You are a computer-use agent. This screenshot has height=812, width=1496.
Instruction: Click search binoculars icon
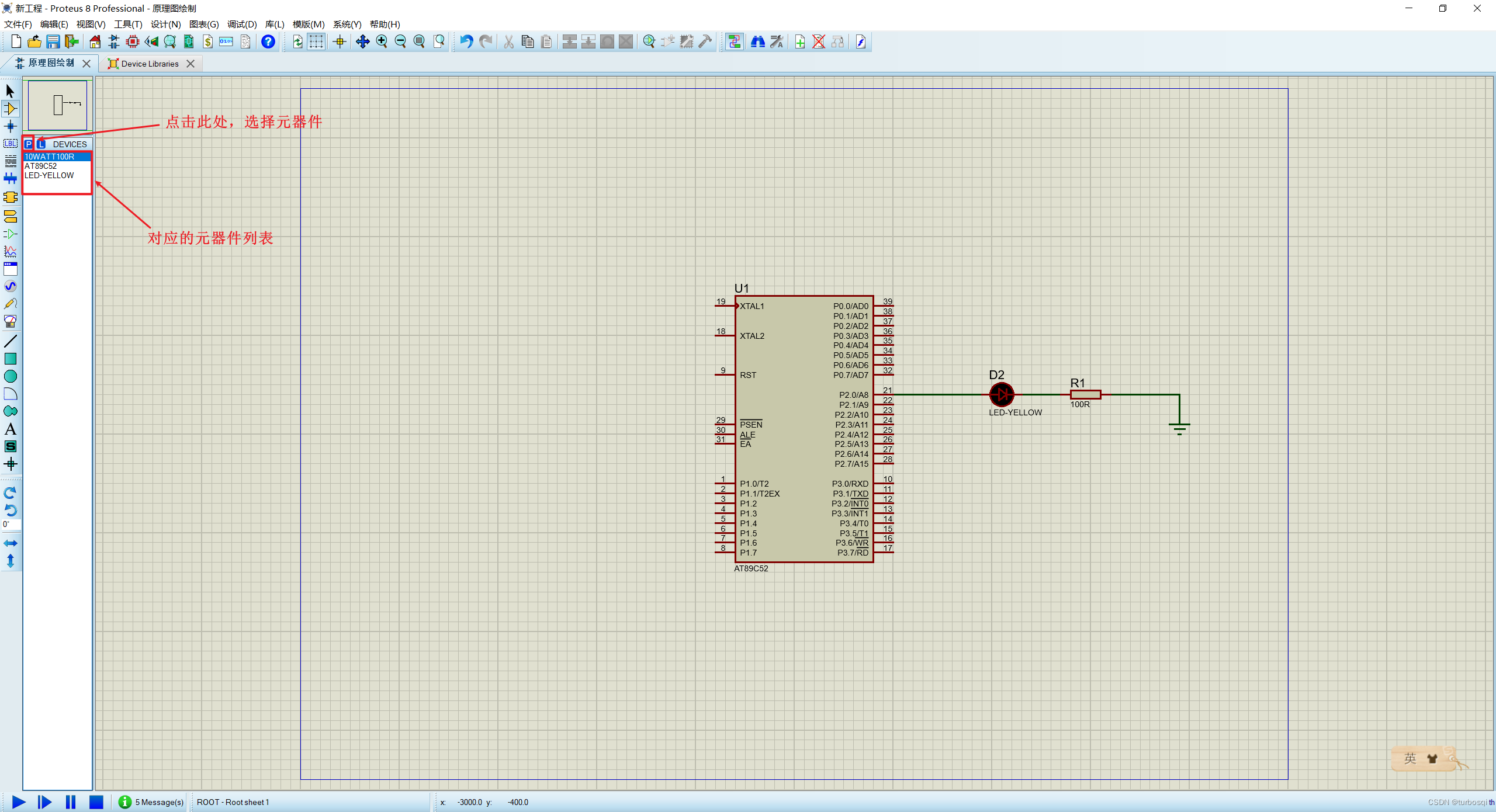click(758, 41)
